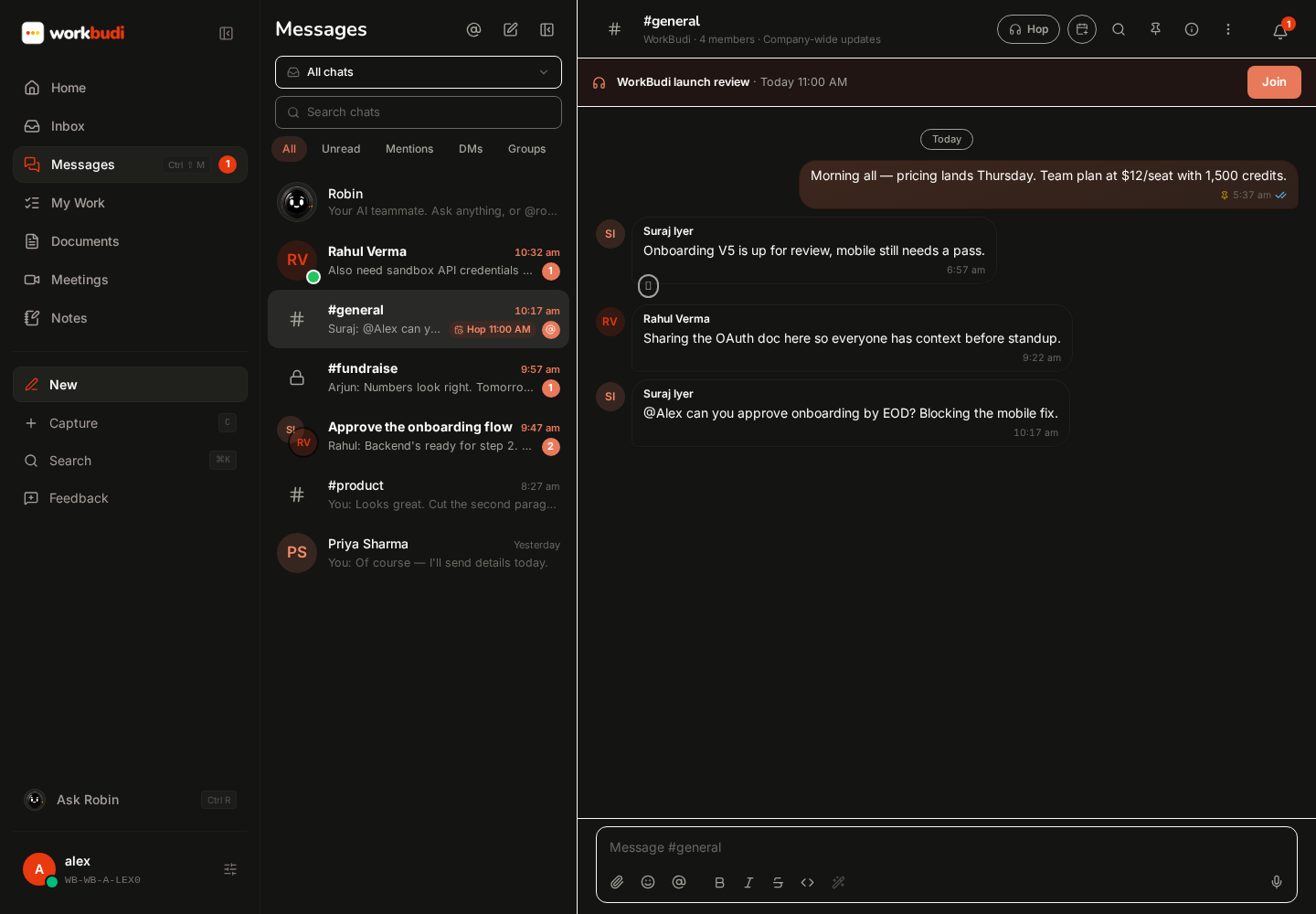Expand the All chats dropdown

(419, 72)
